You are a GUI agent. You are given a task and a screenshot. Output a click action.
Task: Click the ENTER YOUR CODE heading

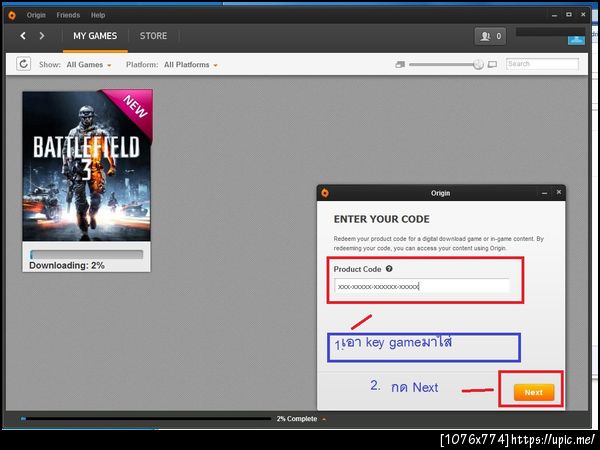pyautogui.click(x=382, y=219)
